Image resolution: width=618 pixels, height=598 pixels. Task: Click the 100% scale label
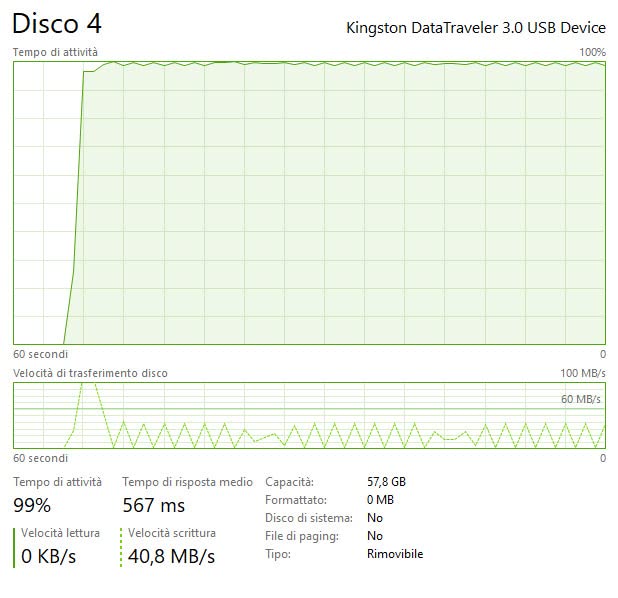coord(592,52)
